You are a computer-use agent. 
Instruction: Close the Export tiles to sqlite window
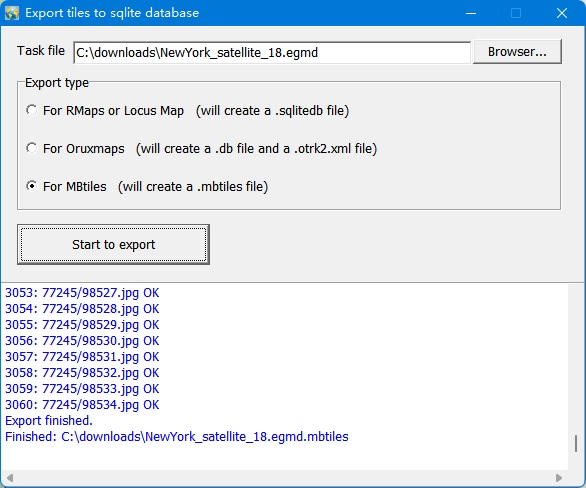click(x=562, y=13)
